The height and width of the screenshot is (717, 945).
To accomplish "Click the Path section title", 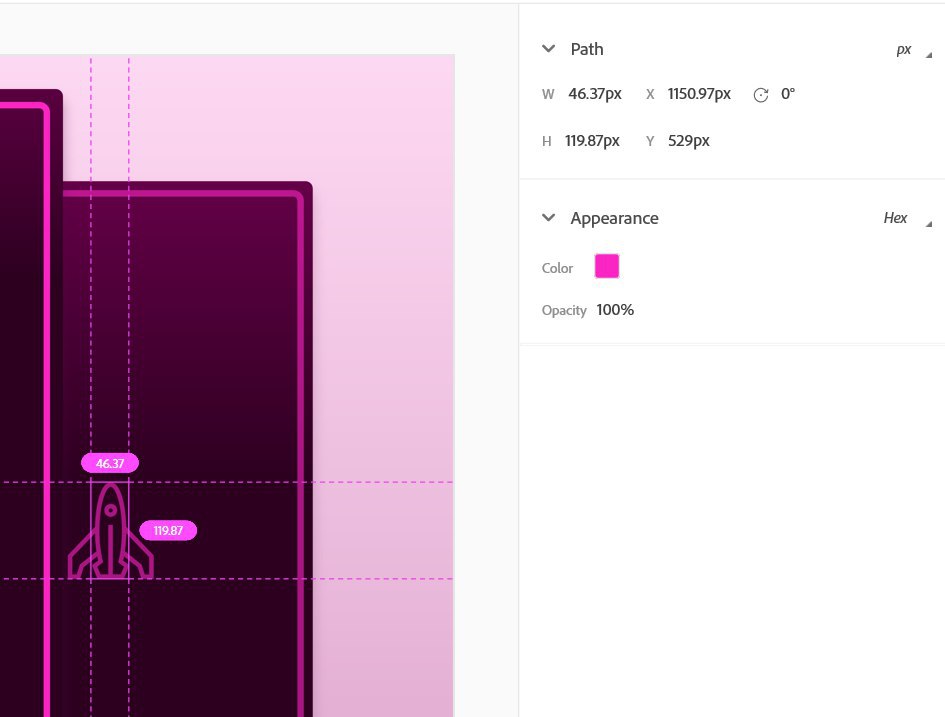I will point(587,49).
